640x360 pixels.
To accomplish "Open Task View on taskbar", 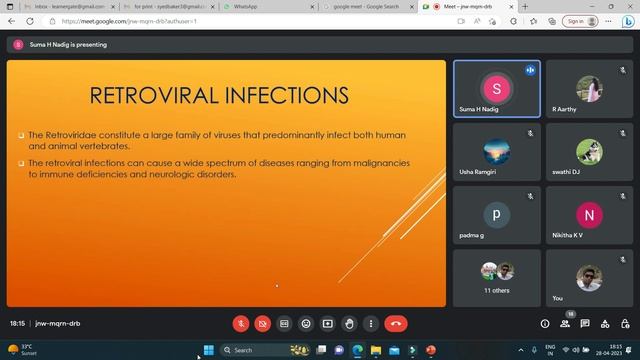I will [x=321, y=350].
